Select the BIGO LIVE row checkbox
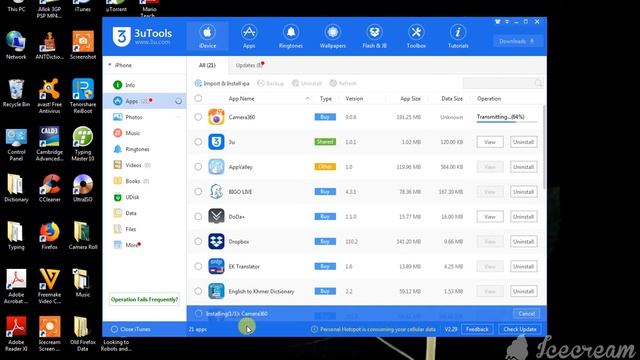640x360 pixels. tap(198, 192)
